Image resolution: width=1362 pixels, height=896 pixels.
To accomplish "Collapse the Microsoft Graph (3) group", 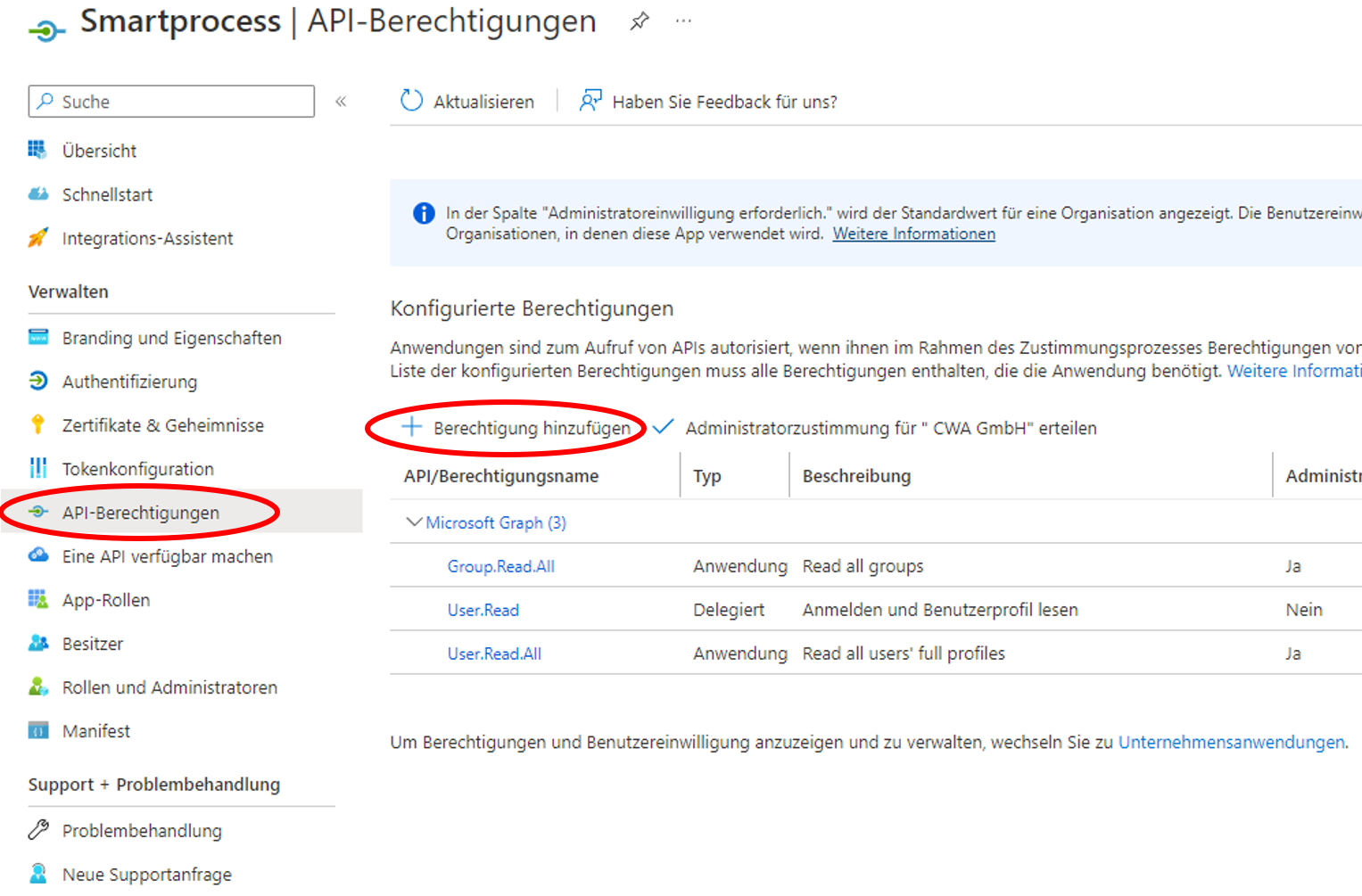I will 414,522.
